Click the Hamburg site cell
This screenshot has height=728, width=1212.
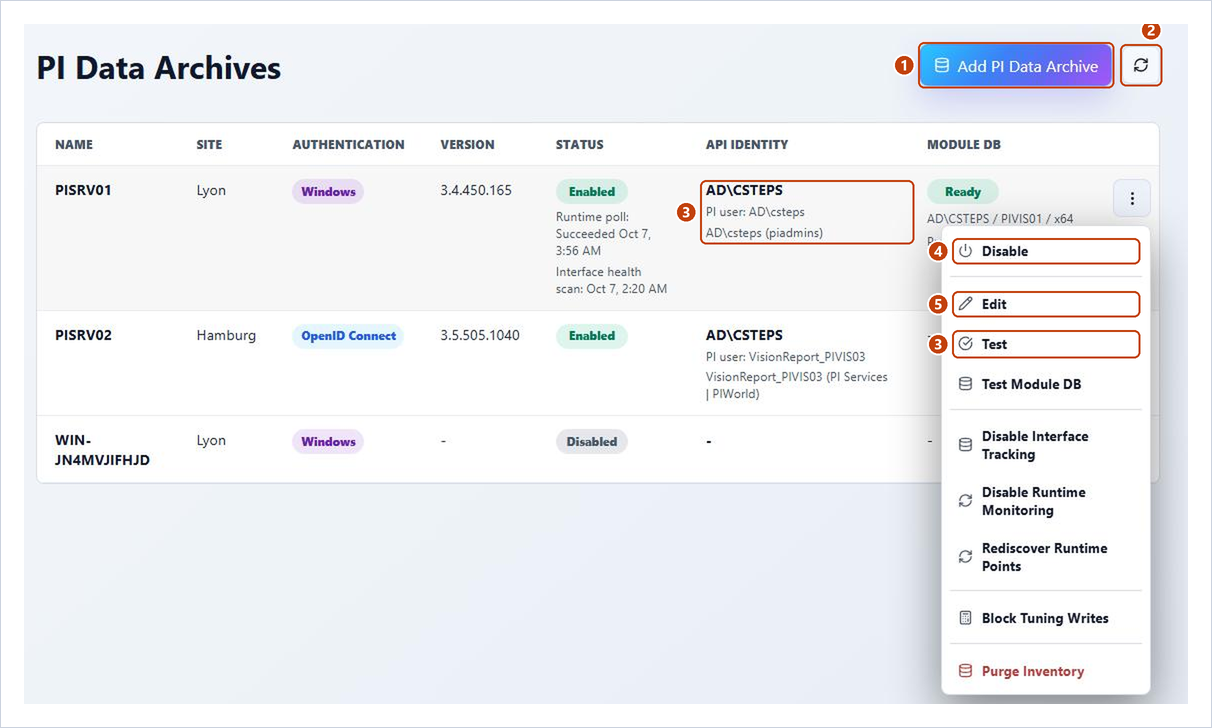[226, 335]
